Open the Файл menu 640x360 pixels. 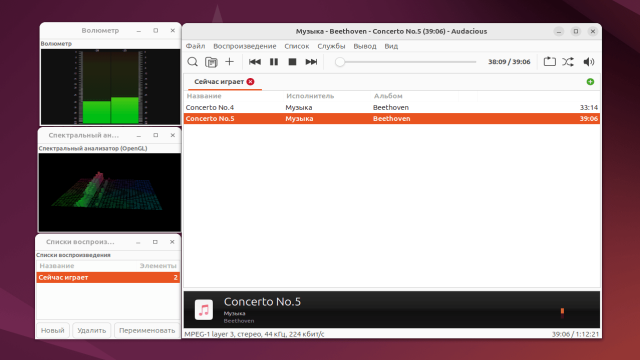196,46
